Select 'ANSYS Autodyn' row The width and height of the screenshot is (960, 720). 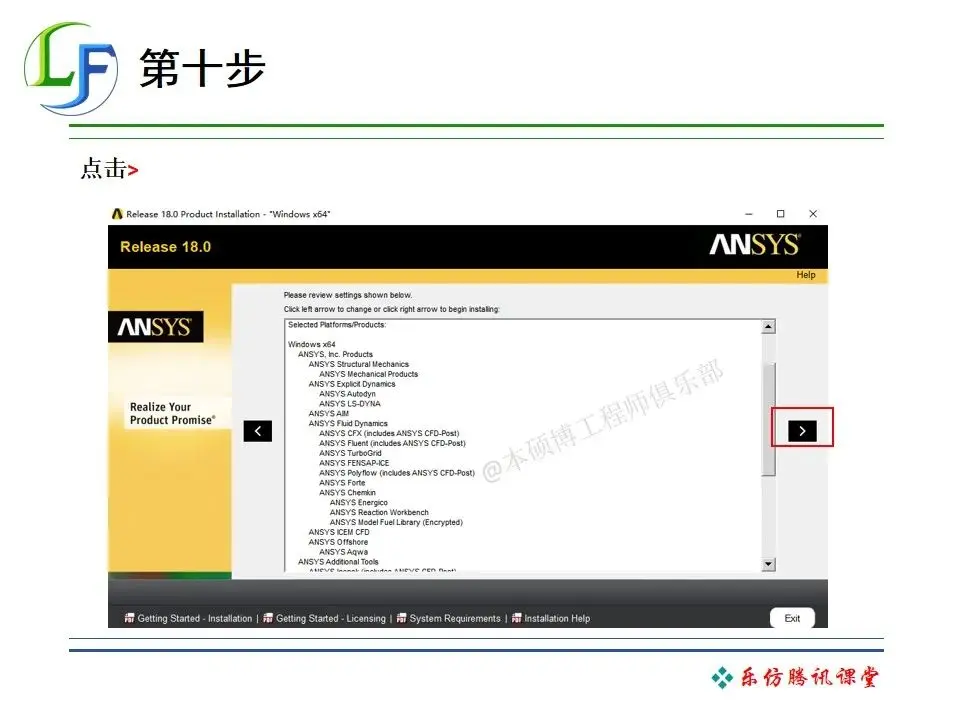coord(347,394)
